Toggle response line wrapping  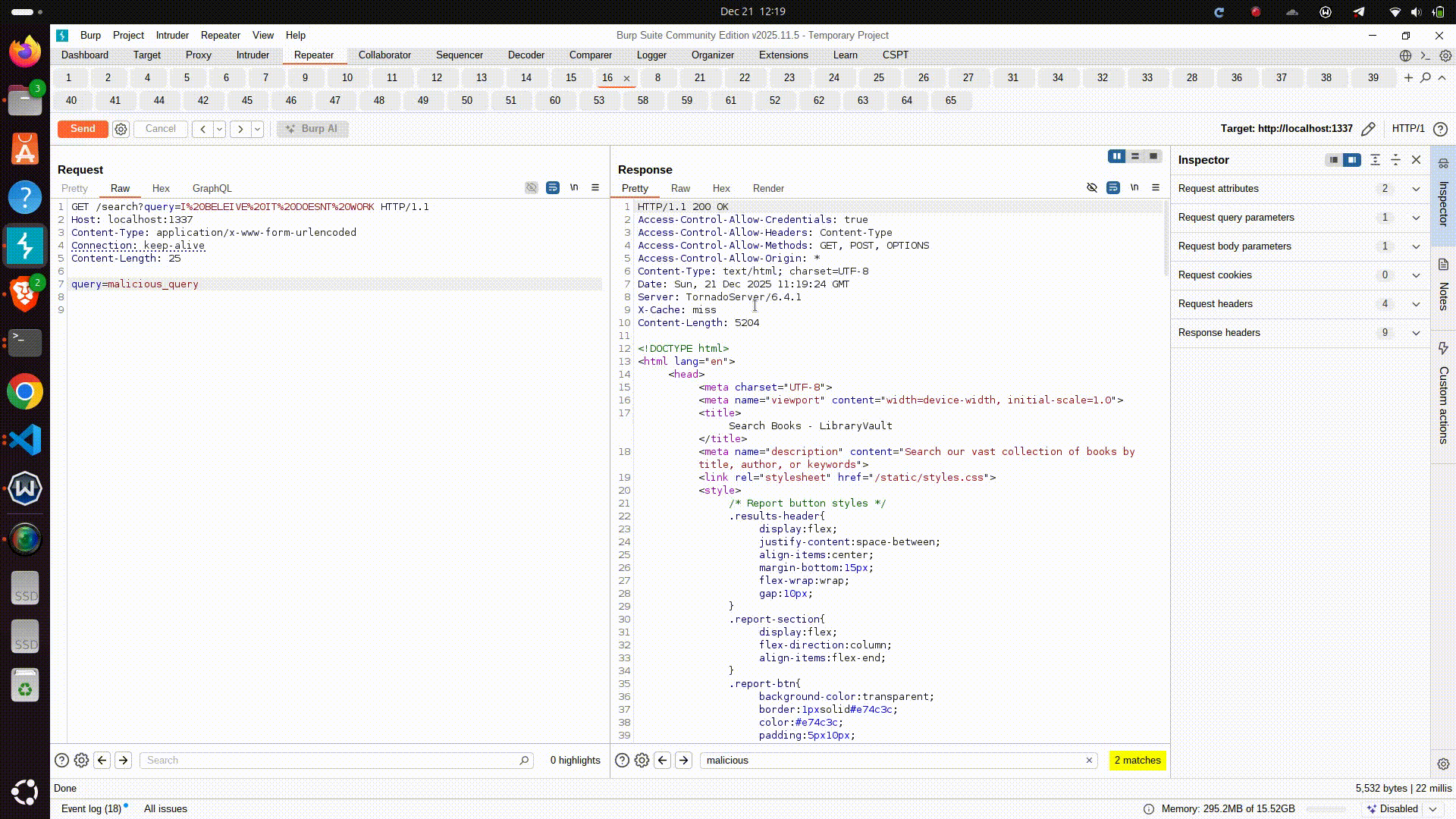[x=1113, y=187]
